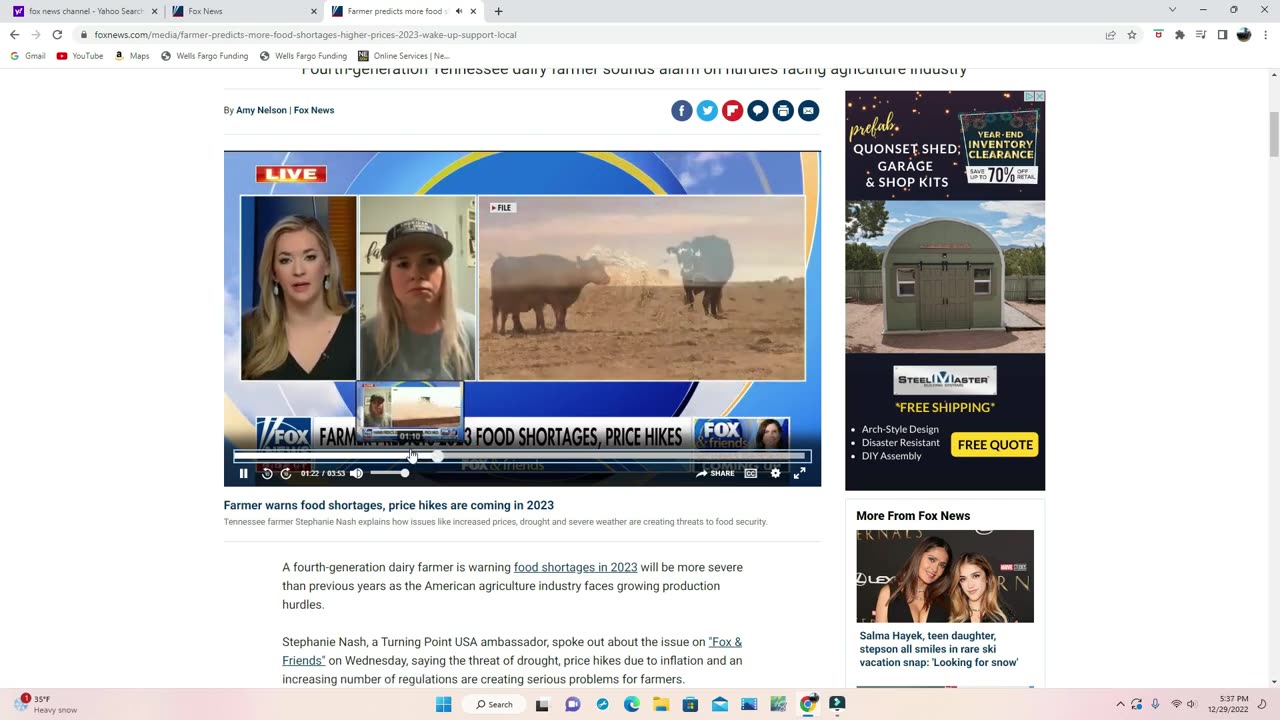
Task: Open Salma Hayek story thumbnail
Action: 945,576
